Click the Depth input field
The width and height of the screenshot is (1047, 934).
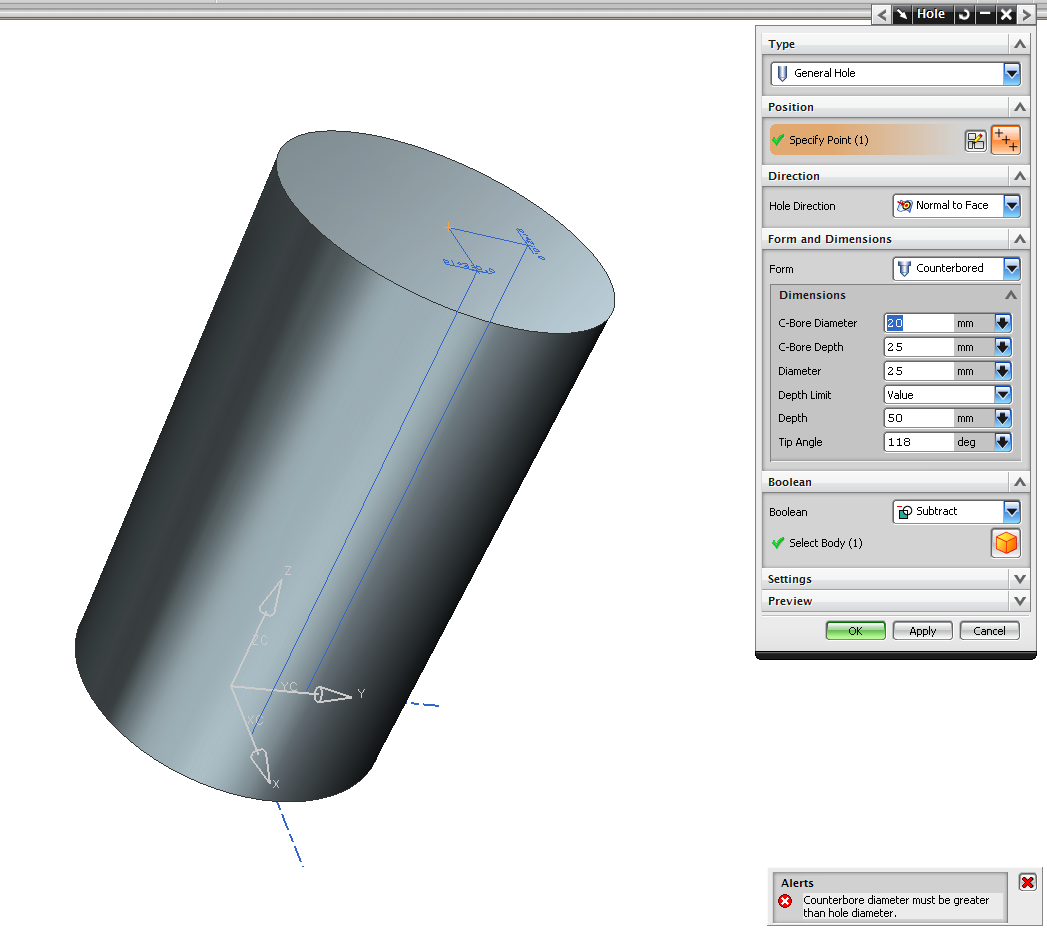pyautogui.click(x=919, y=418)
